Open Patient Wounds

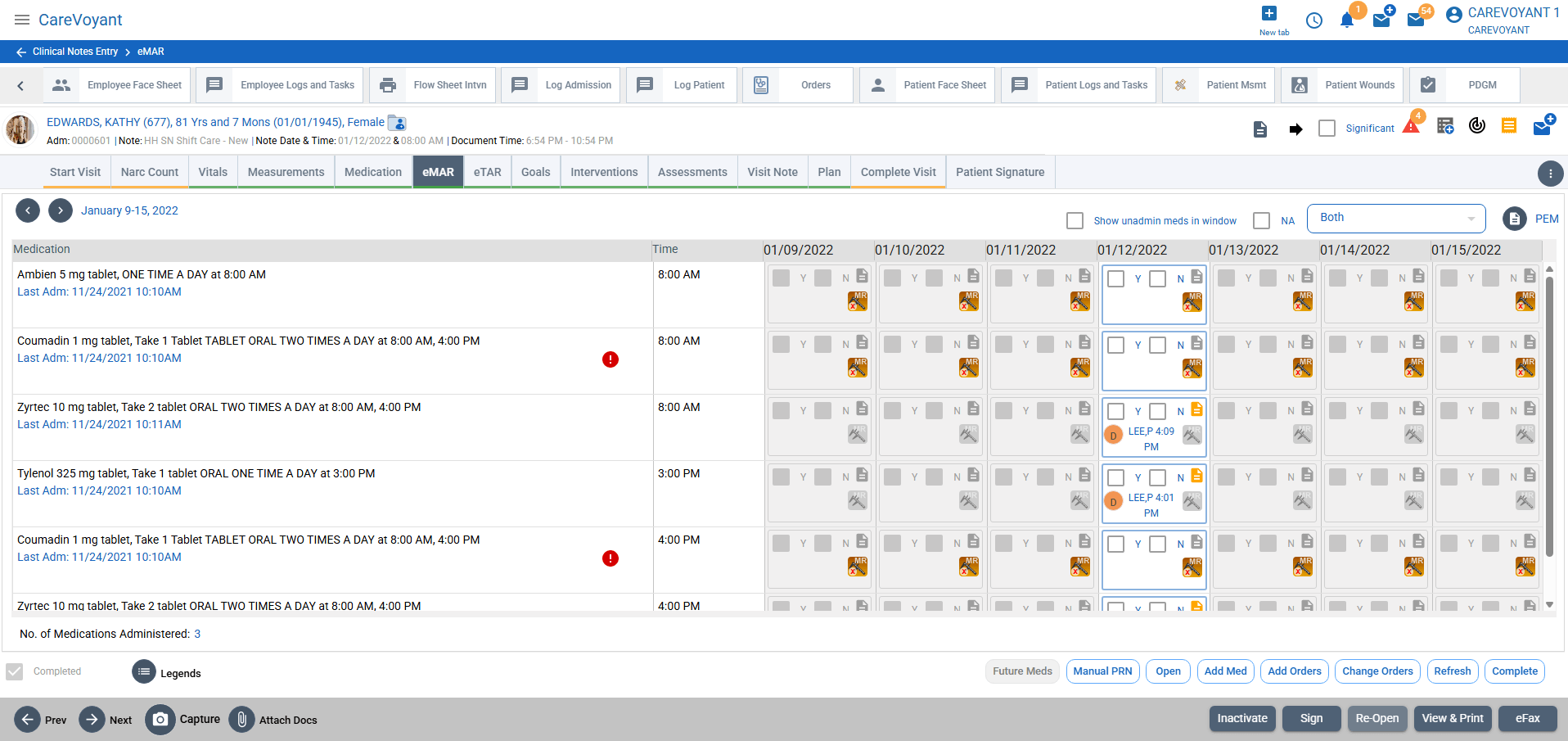pyautogui.click(x=1342, y=85)
